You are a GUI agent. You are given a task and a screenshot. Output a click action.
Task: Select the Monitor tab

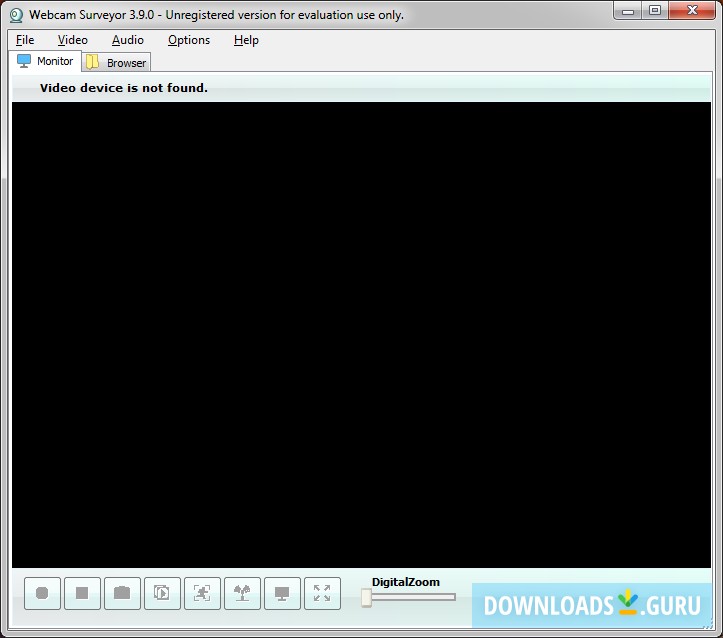tap(45, 61)
